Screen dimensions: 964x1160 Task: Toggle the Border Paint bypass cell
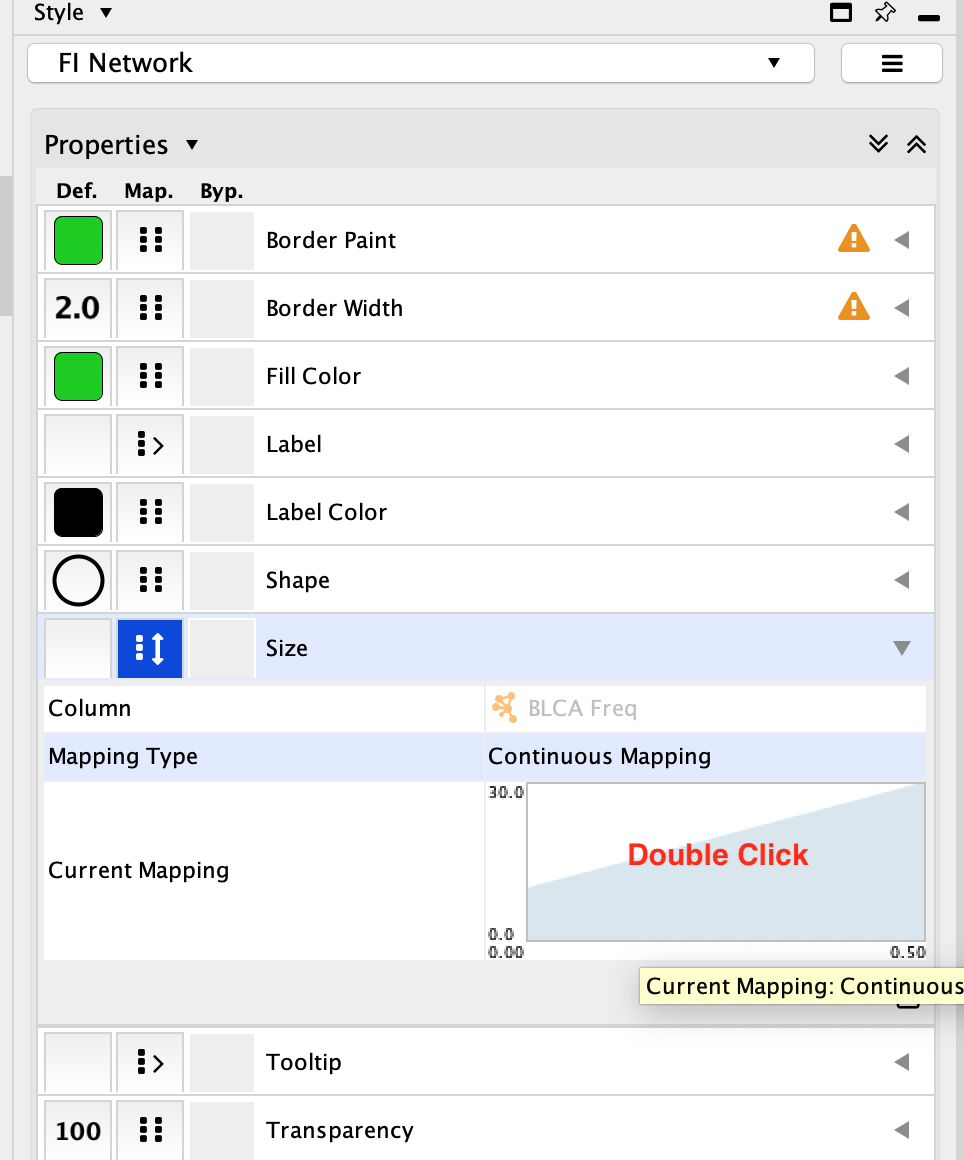tap(222, 240)
